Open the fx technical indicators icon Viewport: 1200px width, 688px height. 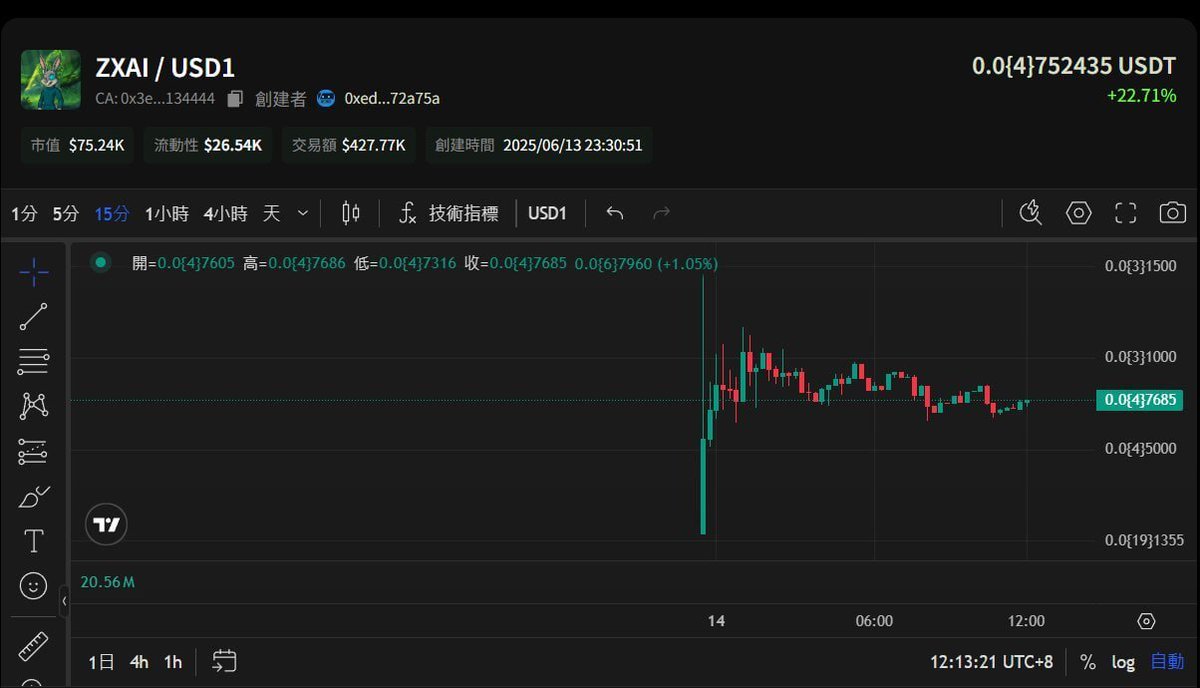(407, 213)
